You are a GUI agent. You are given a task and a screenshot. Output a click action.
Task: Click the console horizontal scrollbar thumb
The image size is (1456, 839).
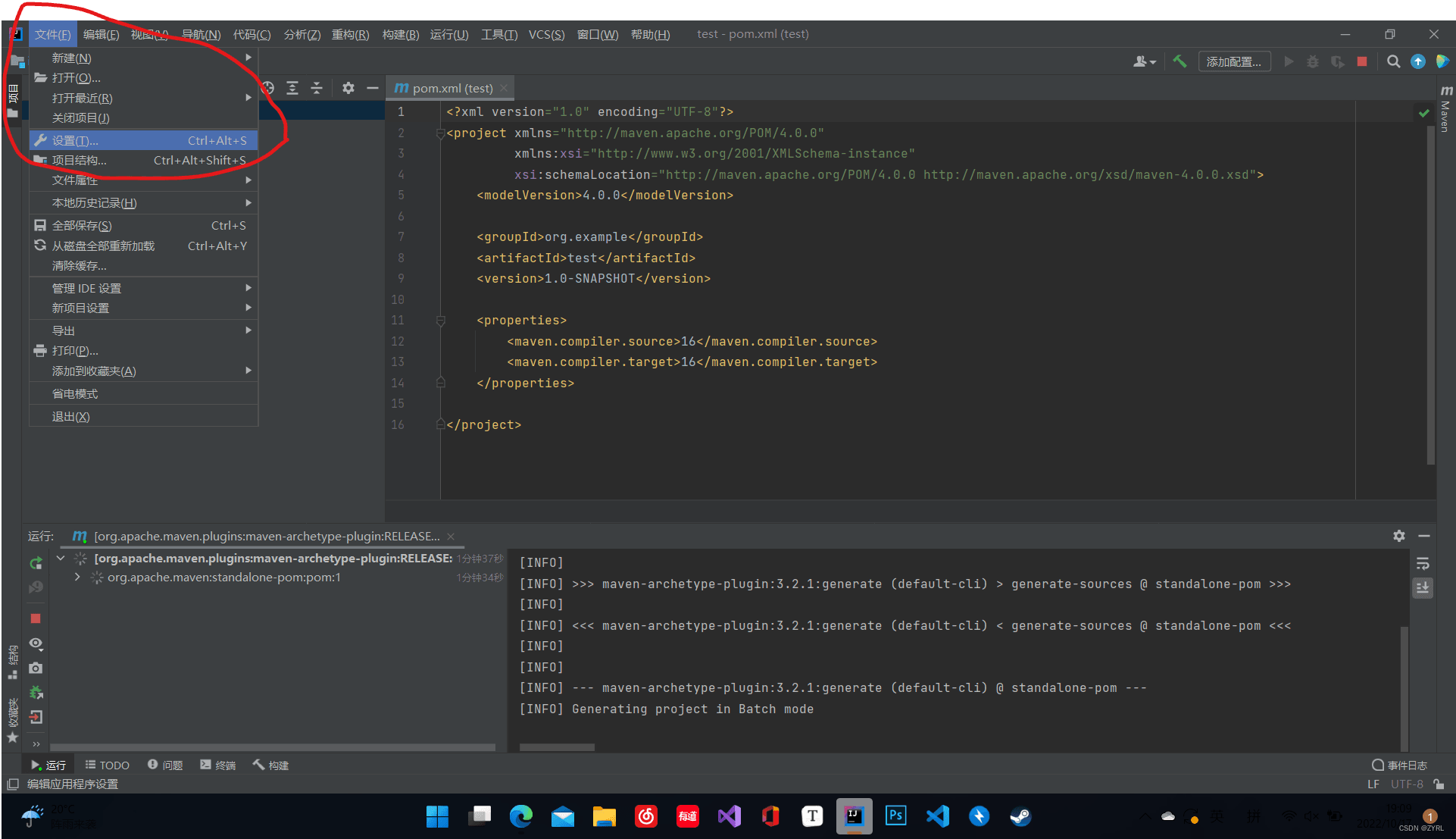pos(557,747)
